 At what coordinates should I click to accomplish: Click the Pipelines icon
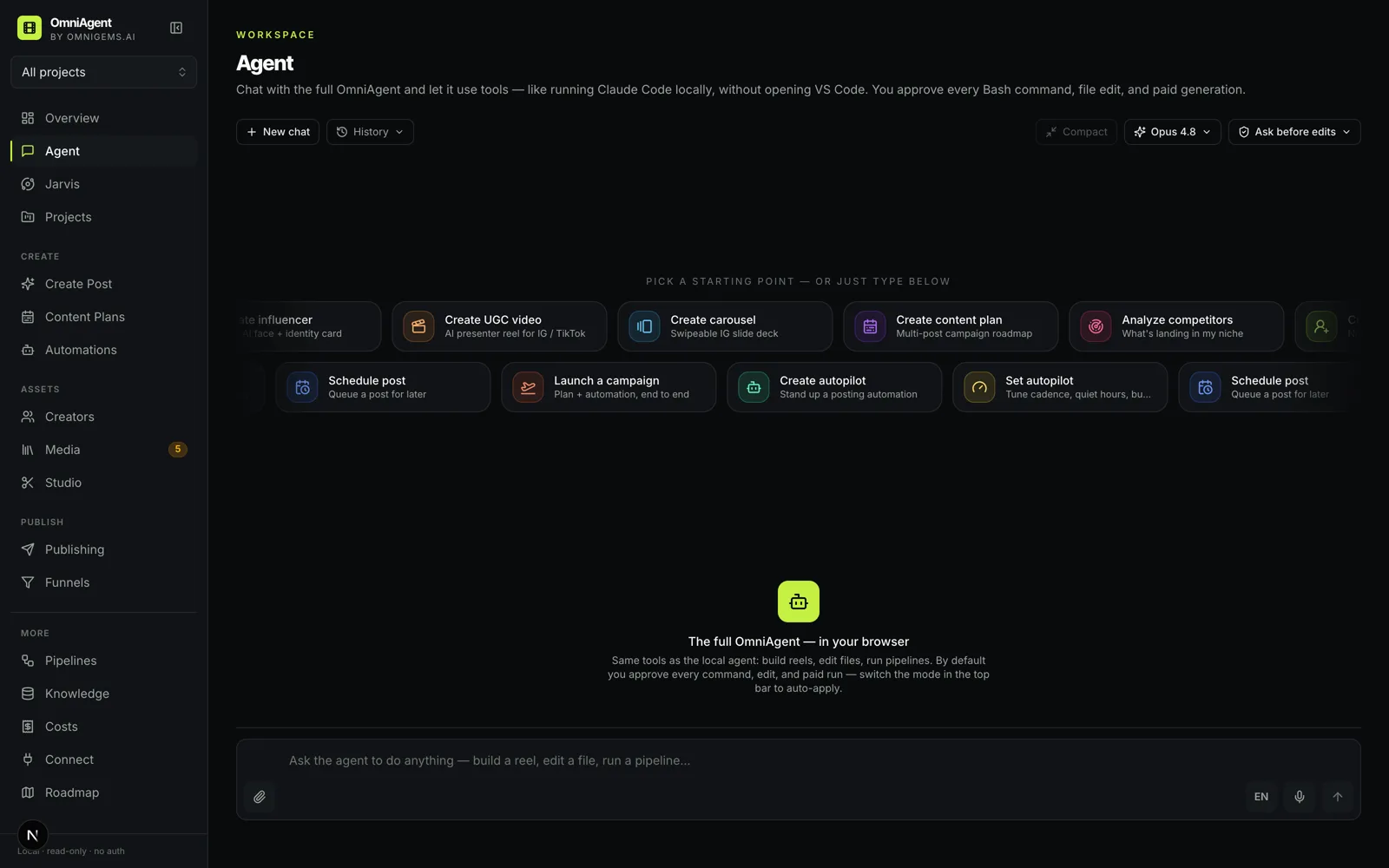(28, 661)
